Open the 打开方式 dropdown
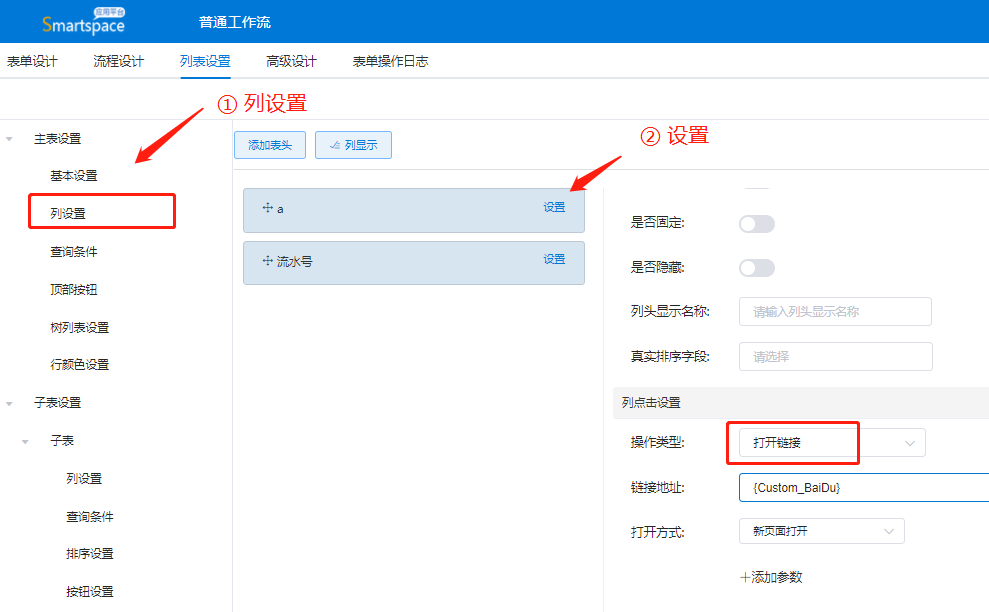The width and height of the screenshot is (989, 612). coord(820,531)
